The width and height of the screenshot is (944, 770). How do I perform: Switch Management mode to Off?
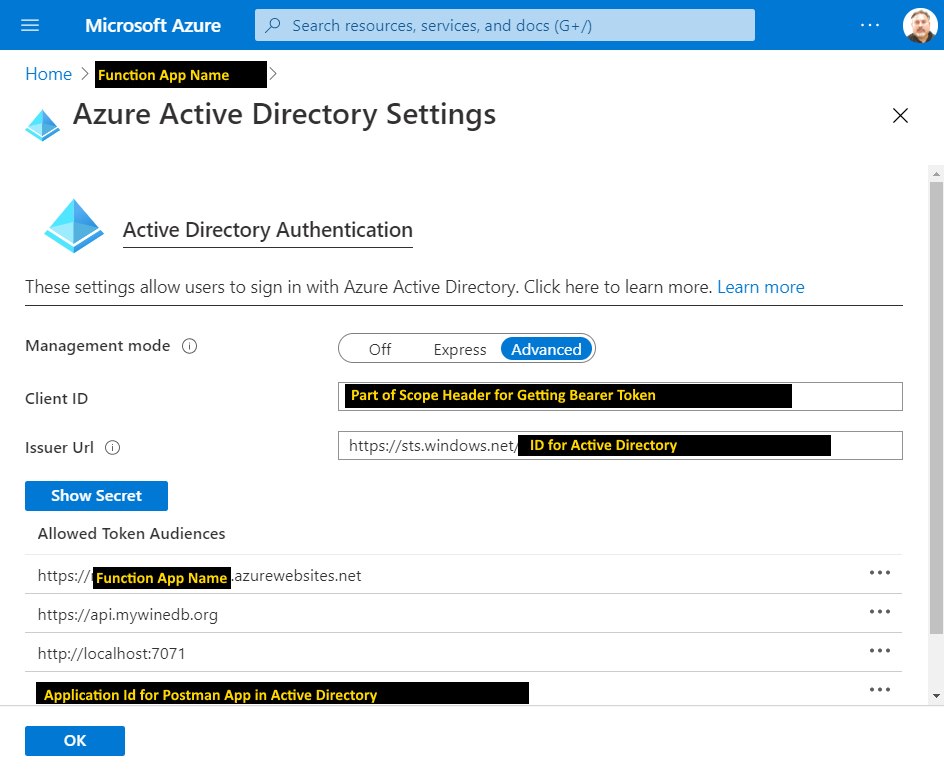[380, 349]
